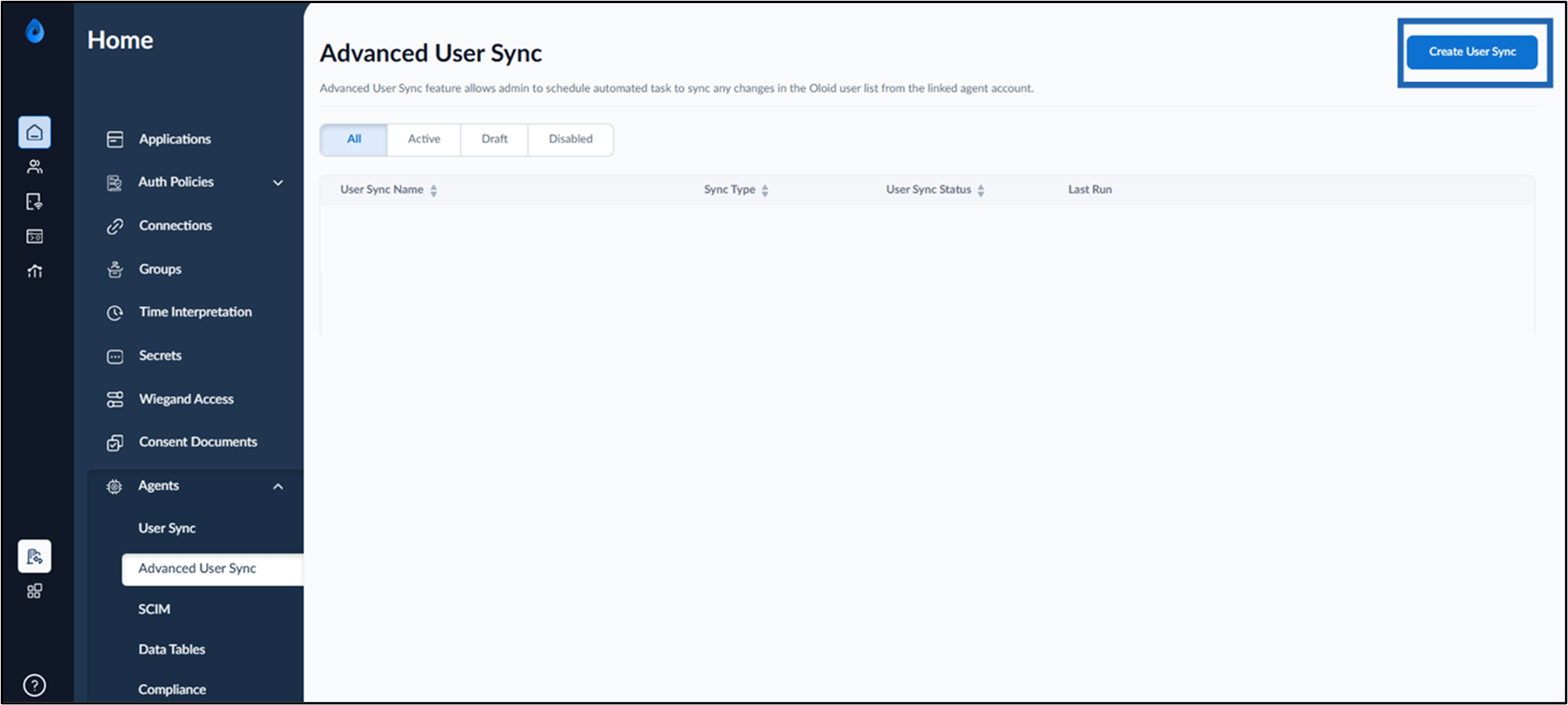Switch to the Active tab
The image size is (1568, 705).
(424, 139)
